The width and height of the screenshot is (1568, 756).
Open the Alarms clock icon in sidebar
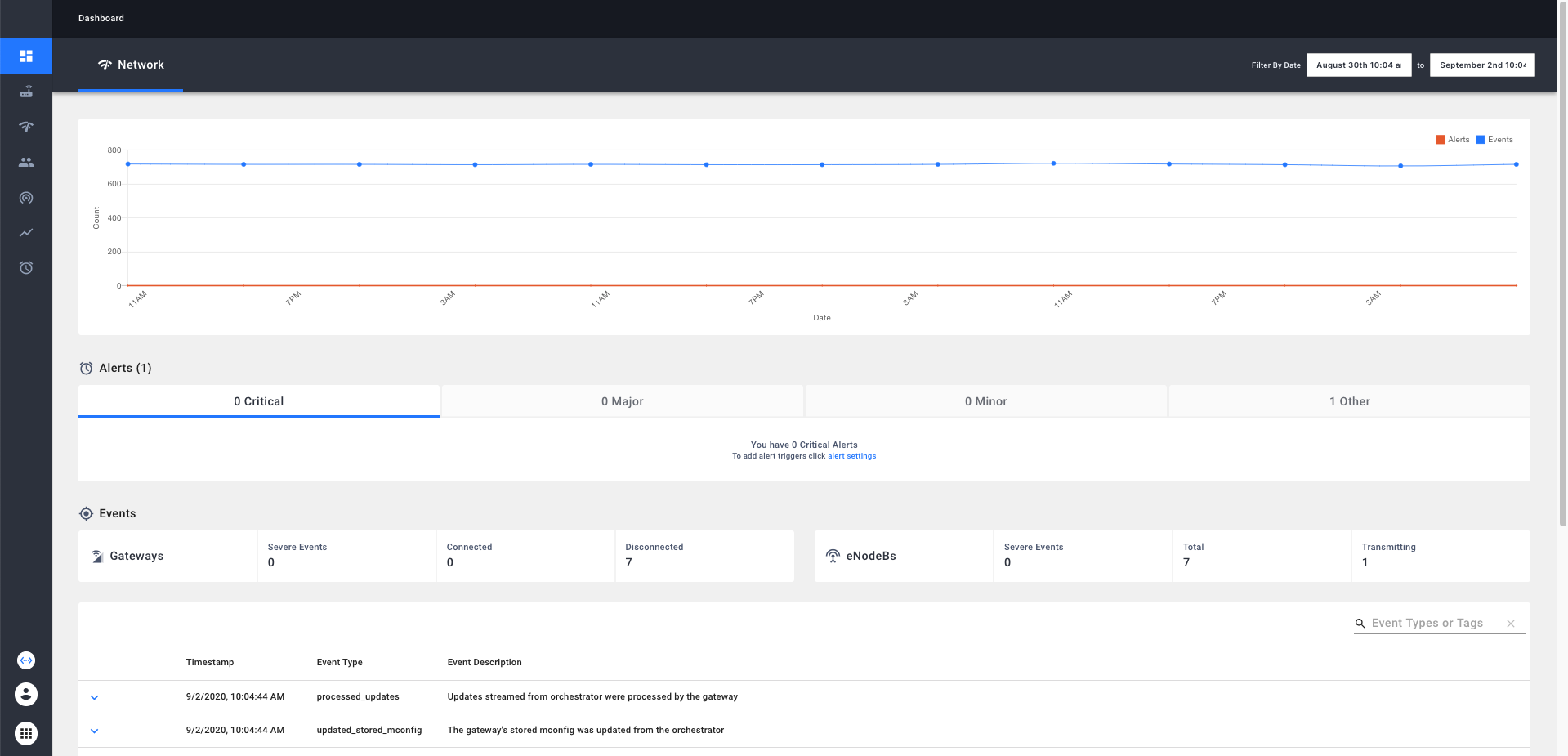point(26,267)
